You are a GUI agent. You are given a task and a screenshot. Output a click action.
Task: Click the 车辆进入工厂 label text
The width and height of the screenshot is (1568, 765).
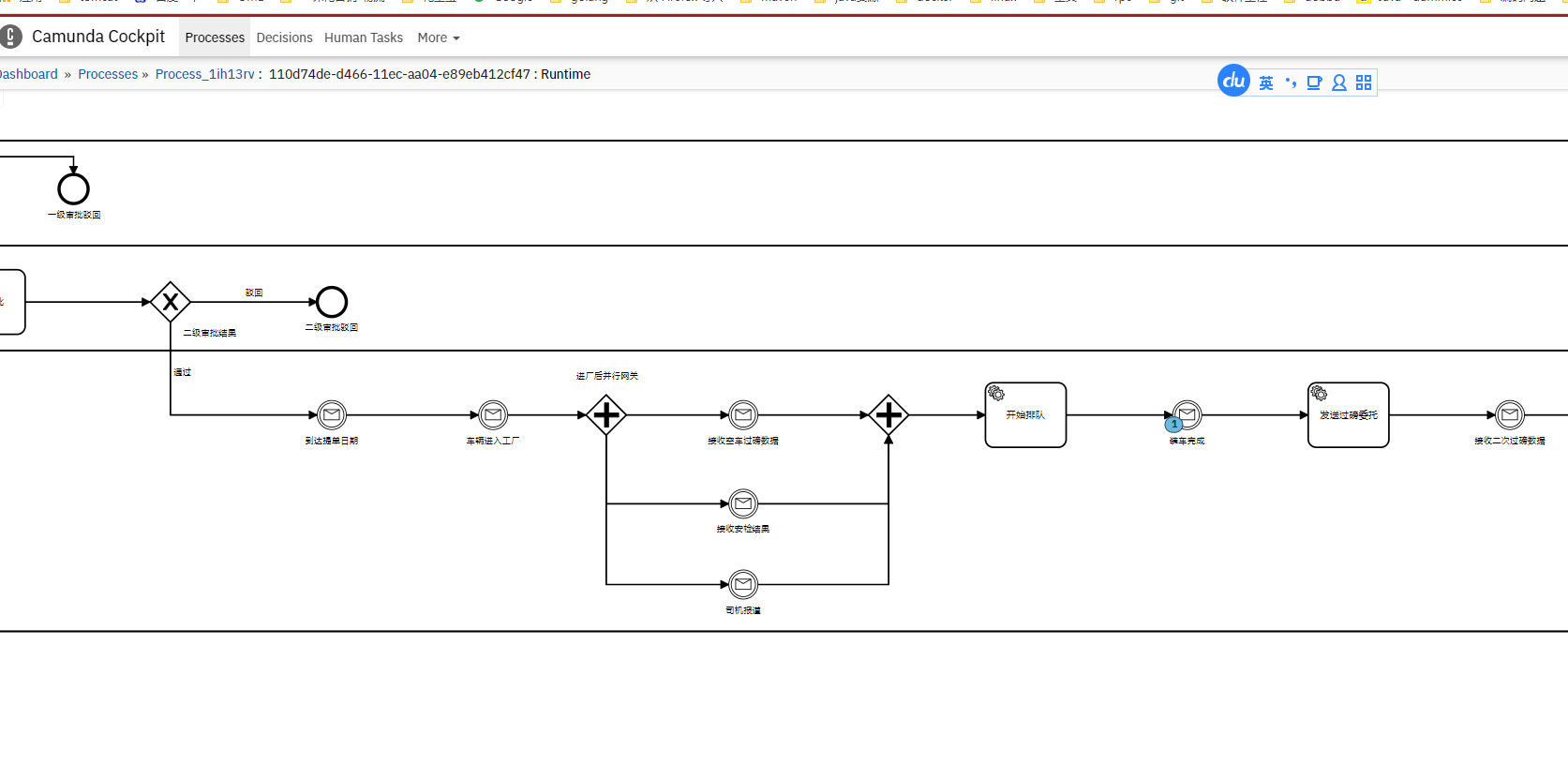pos(493,441)
